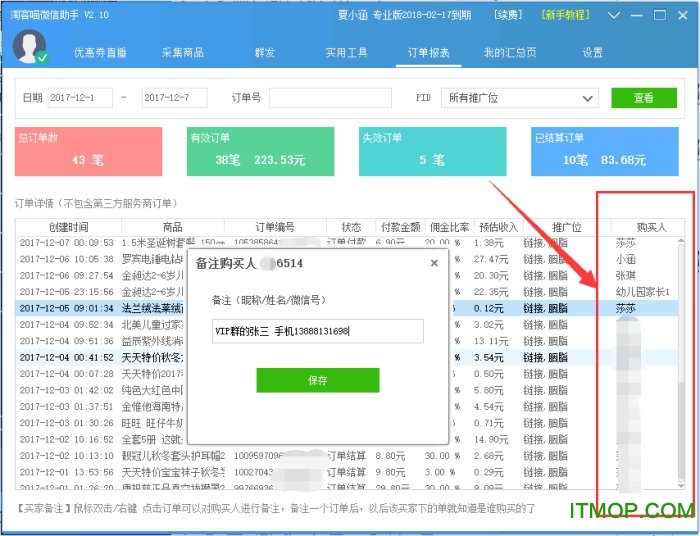Click the user avatar profile icon
Viewport: 700px width, 536px height.
point(30,47)
